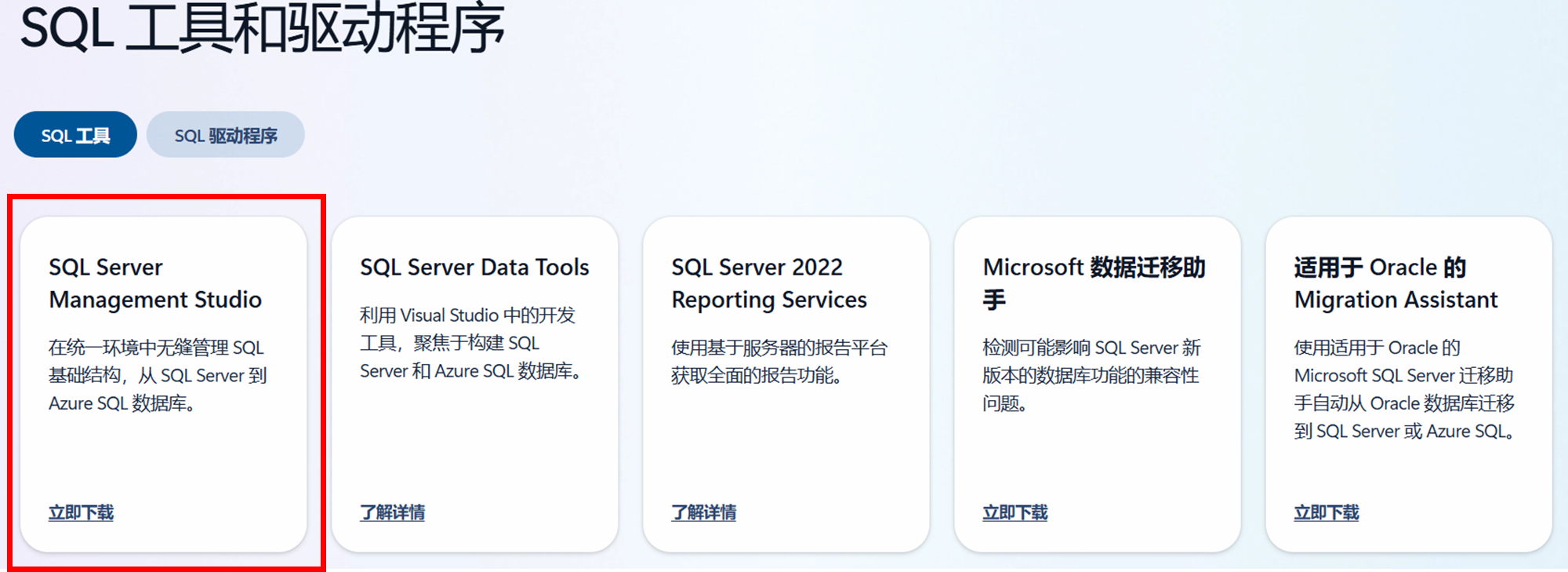Click the SQL Server 2022 Reporting Services heading
This screenshot has height=572, width=1568.
coord(769,283)
